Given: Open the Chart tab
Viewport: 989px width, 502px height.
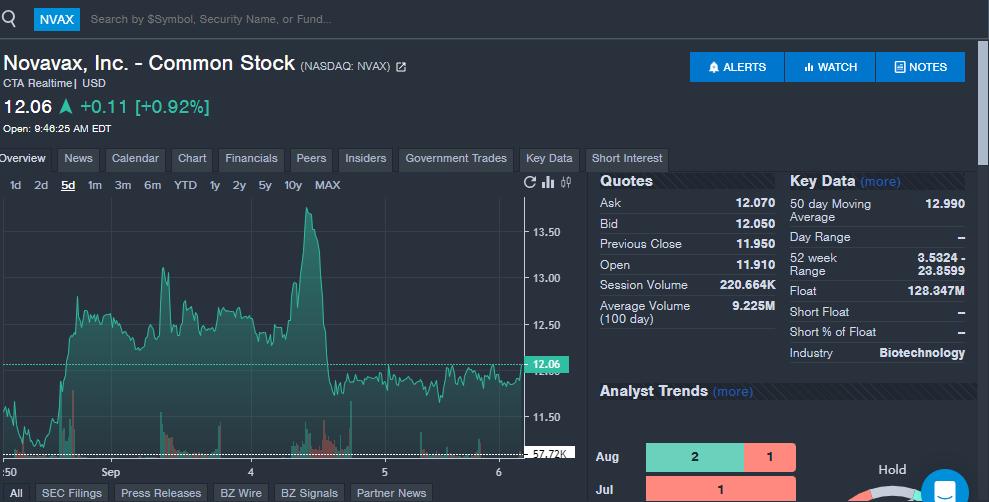Looking at the screenshot, I should pos(192,159).
